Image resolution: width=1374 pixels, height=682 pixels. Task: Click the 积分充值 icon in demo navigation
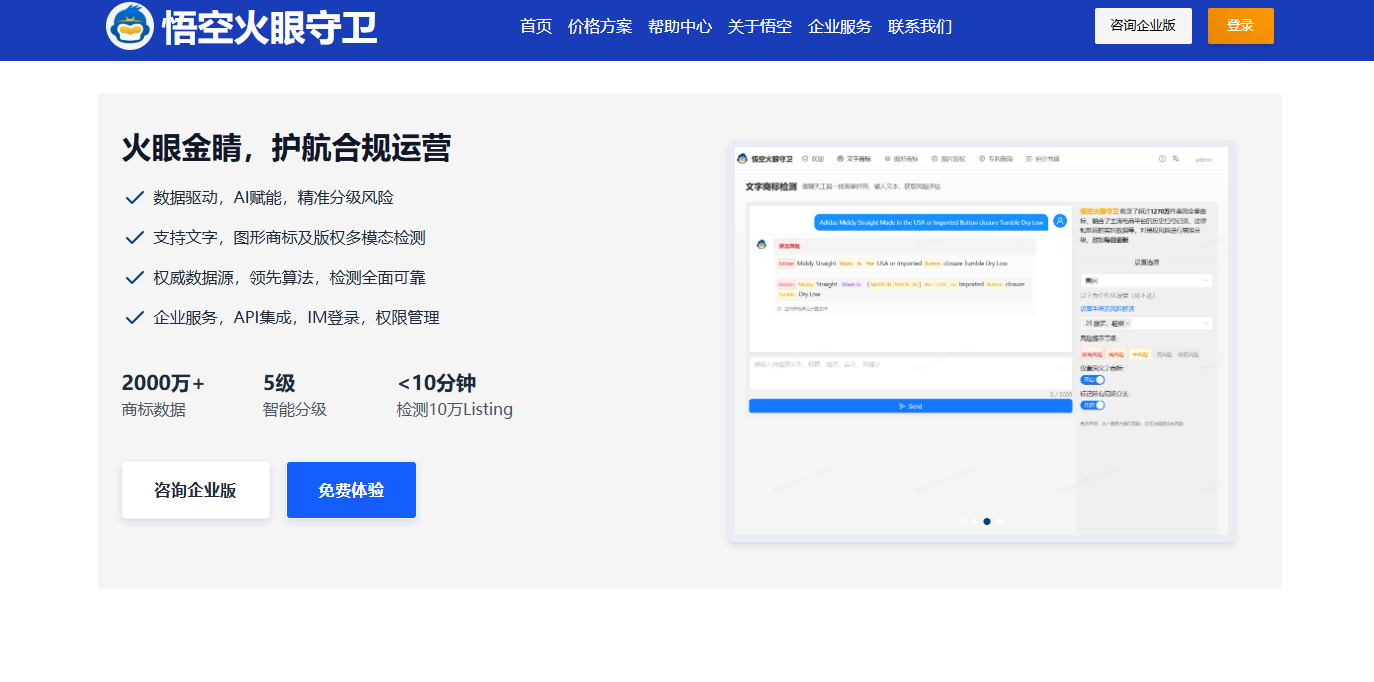coord(1028,158)
